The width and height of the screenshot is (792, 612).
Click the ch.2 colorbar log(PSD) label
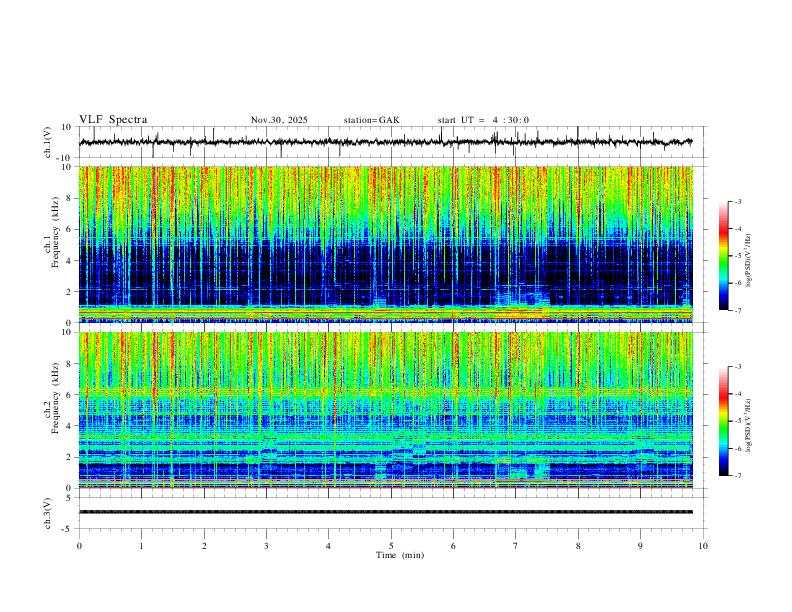pos(749,426)
